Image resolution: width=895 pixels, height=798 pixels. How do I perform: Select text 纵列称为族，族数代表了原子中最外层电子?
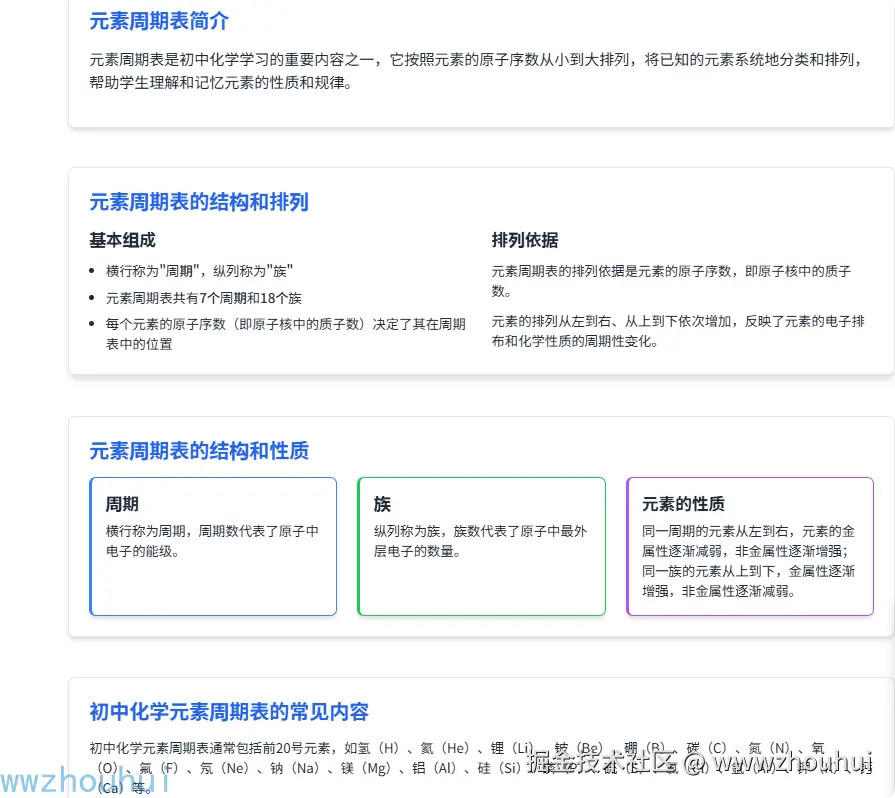pyautogui.click(x=480, y=541)
